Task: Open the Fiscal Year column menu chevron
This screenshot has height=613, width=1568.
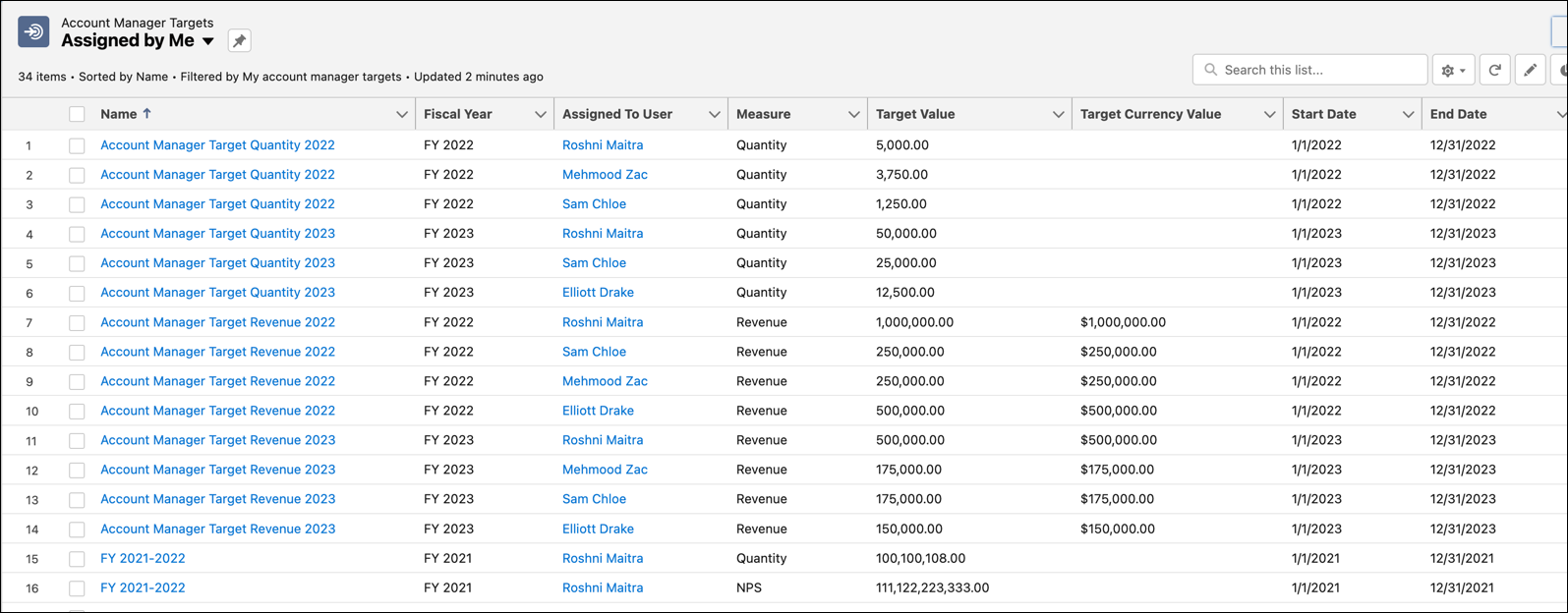Action: pyautogui.click(x=540, y=115)
